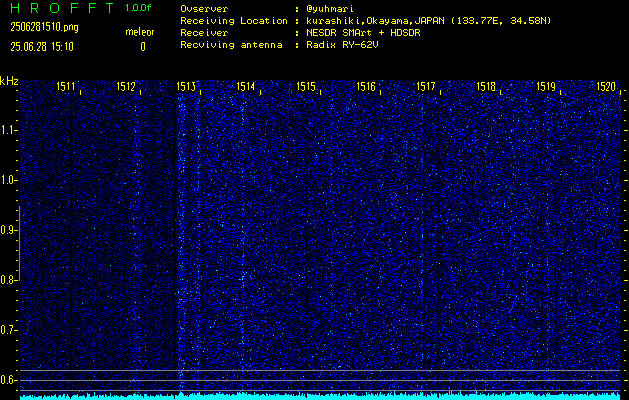This screenshot has width=629, height=400.
Task: Click the Recviving antenna label
Action: pos(231,45)
